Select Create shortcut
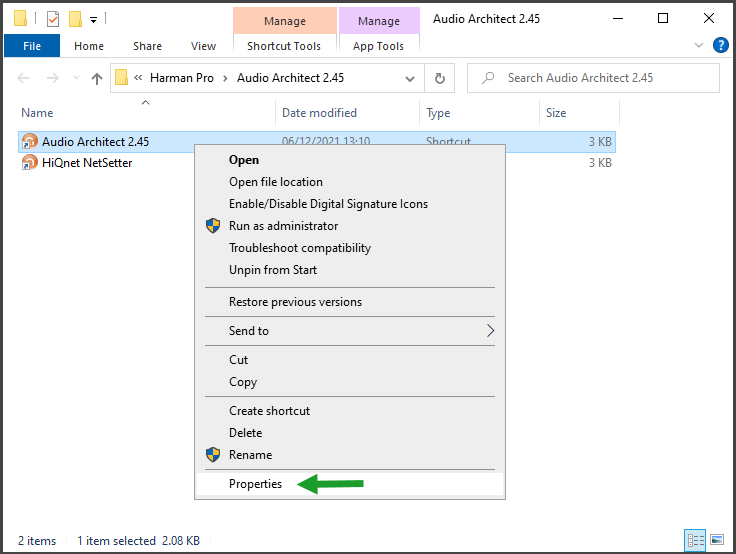The image size is (736, 554). pyautogui.click(x=350, y=411)
